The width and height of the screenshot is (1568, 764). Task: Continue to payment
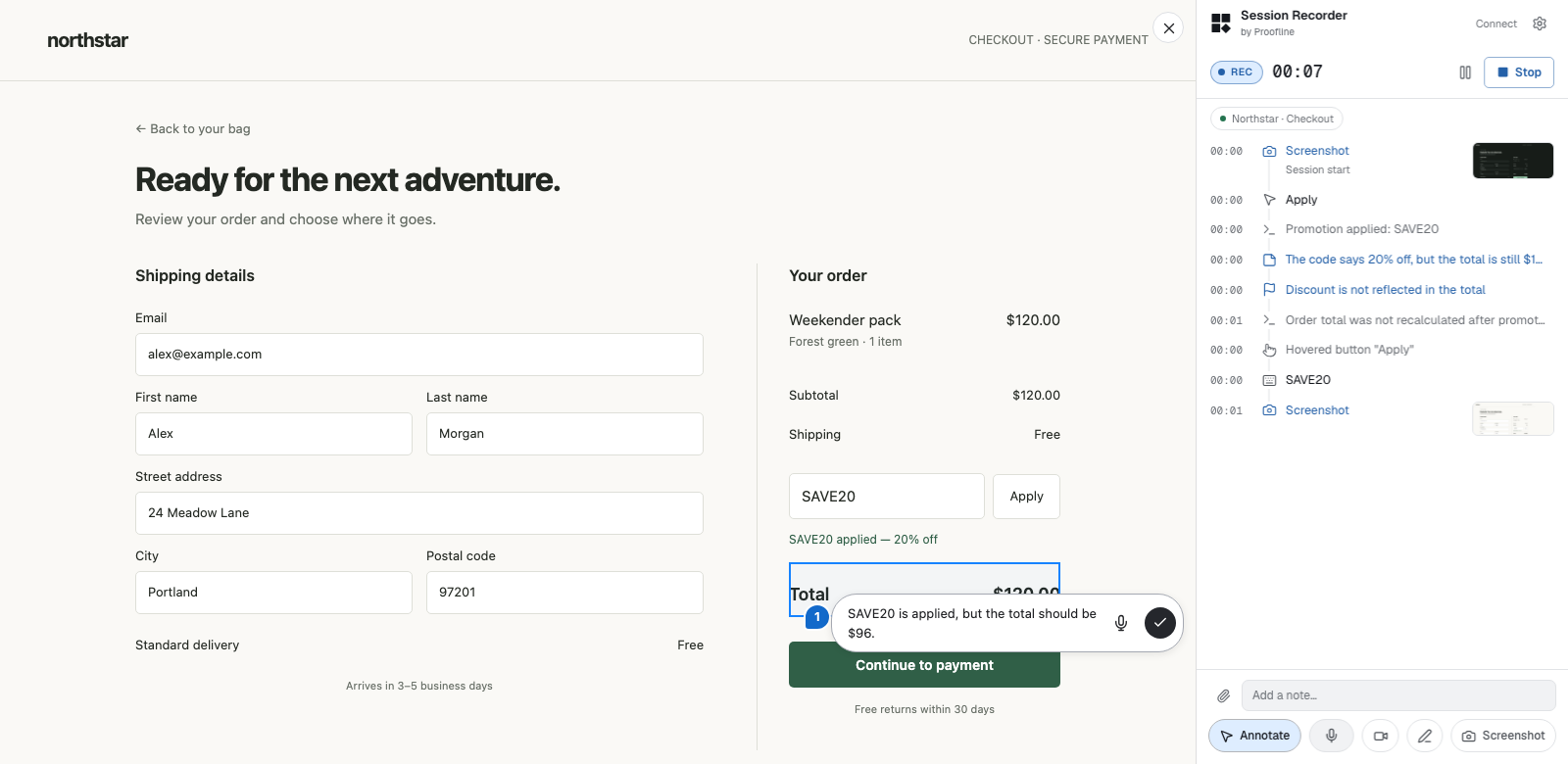pyautogui.click(x=924, y=665)
